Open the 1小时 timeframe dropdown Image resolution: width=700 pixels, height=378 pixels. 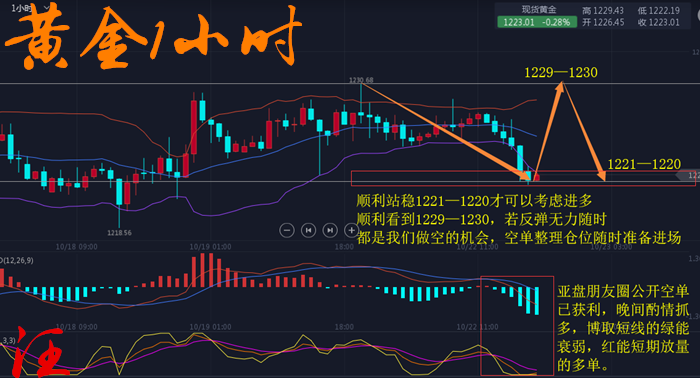(30, 8)
